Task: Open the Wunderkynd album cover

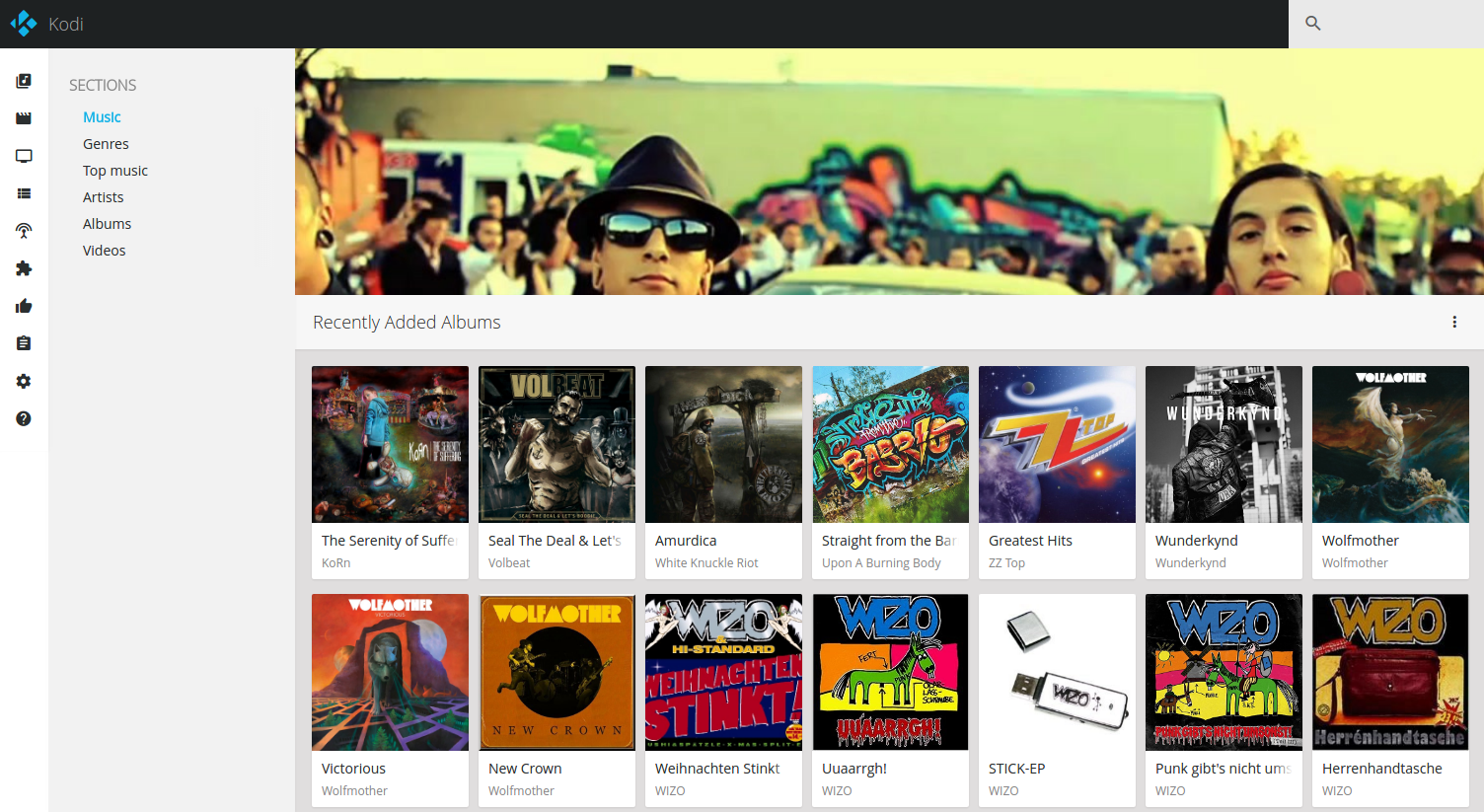Action: [1224, 444]
